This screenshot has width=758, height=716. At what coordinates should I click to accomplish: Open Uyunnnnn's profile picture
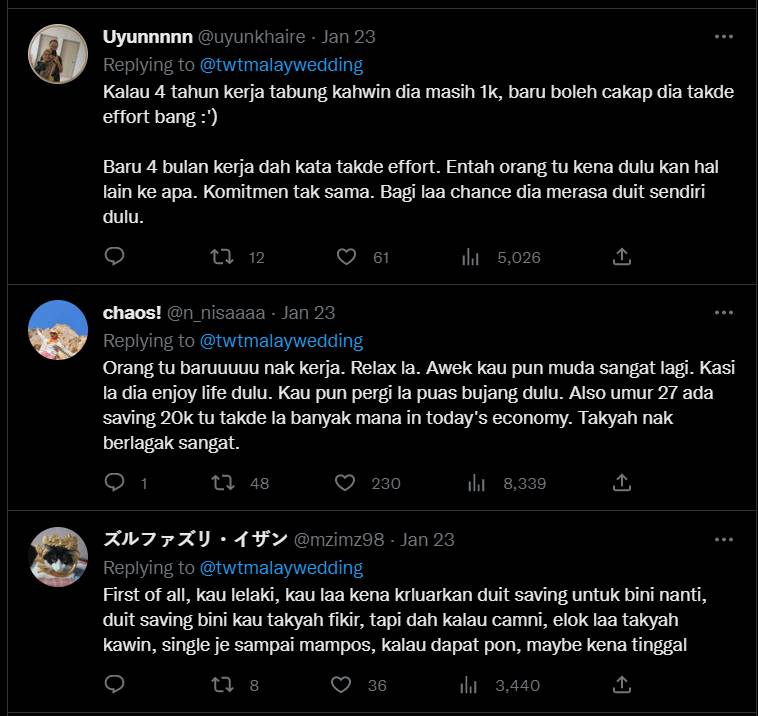[x=58, y=54]
